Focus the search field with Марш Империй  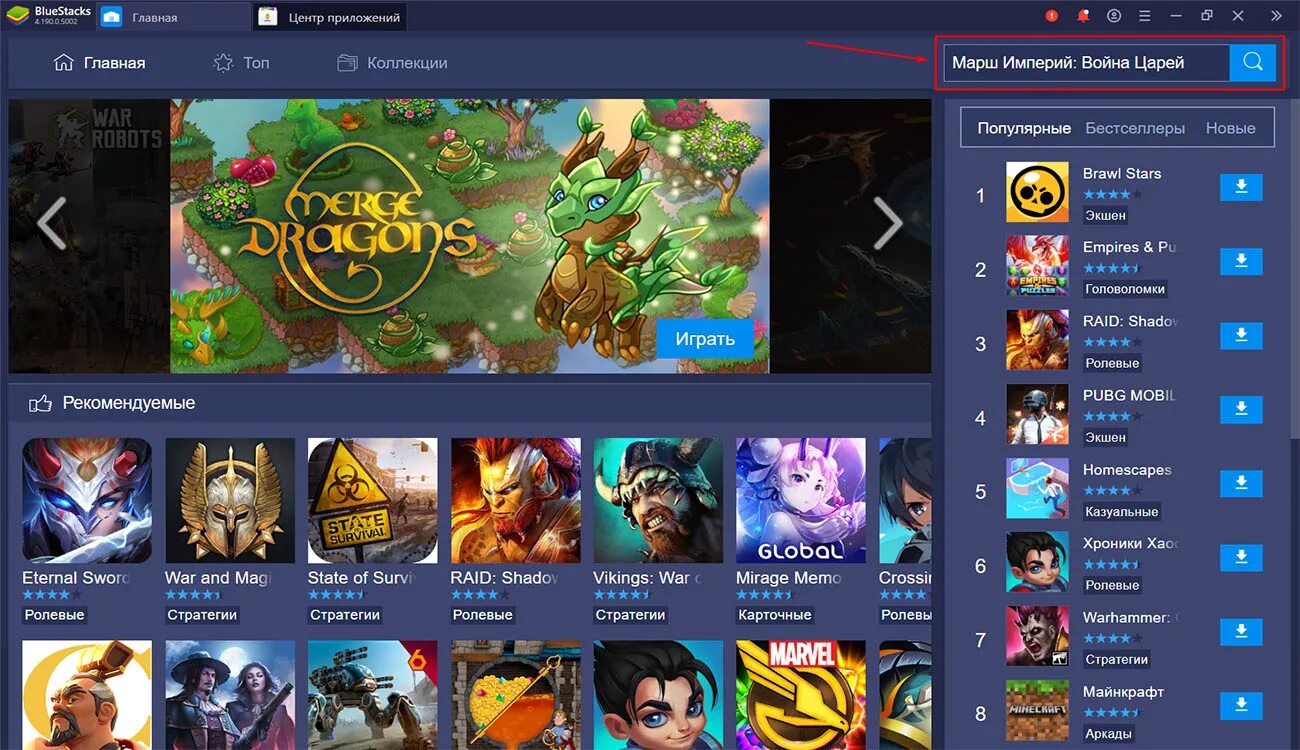point(1086,62)
